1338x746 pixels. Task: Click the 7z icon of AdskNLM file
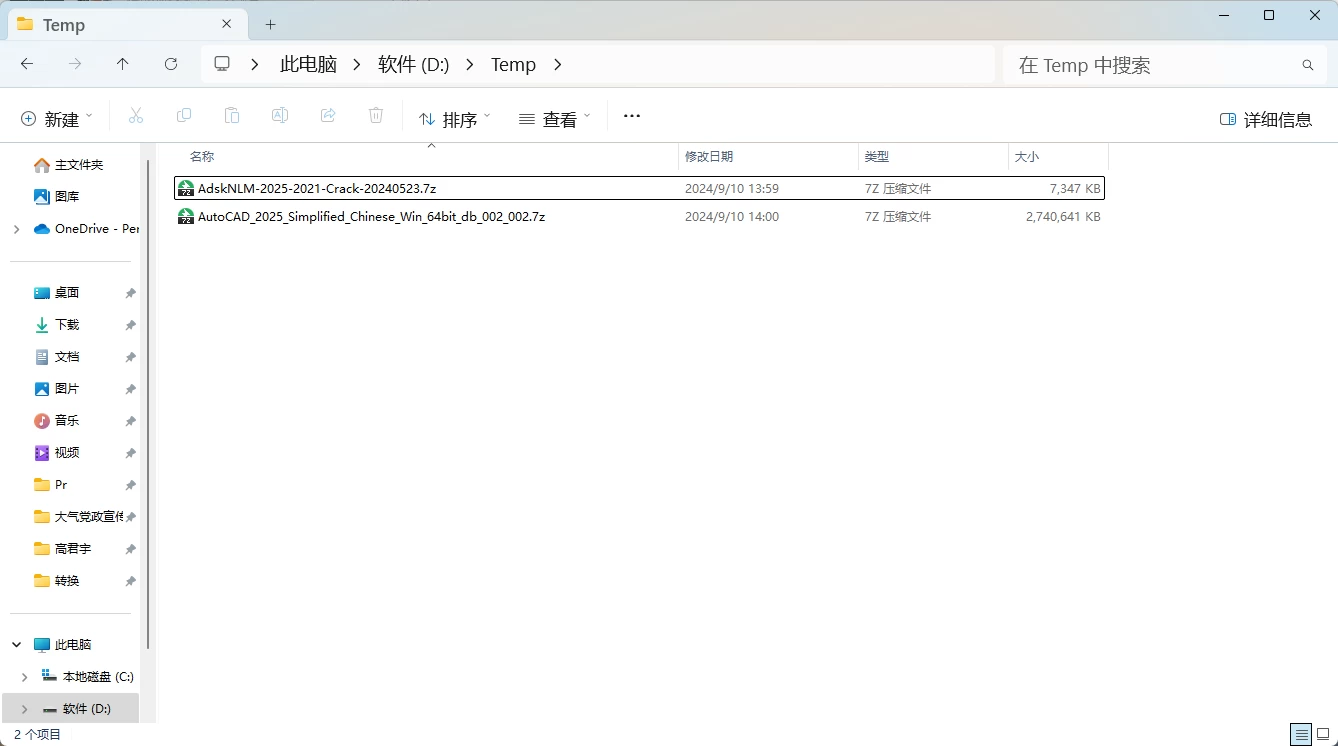point(186,188)
